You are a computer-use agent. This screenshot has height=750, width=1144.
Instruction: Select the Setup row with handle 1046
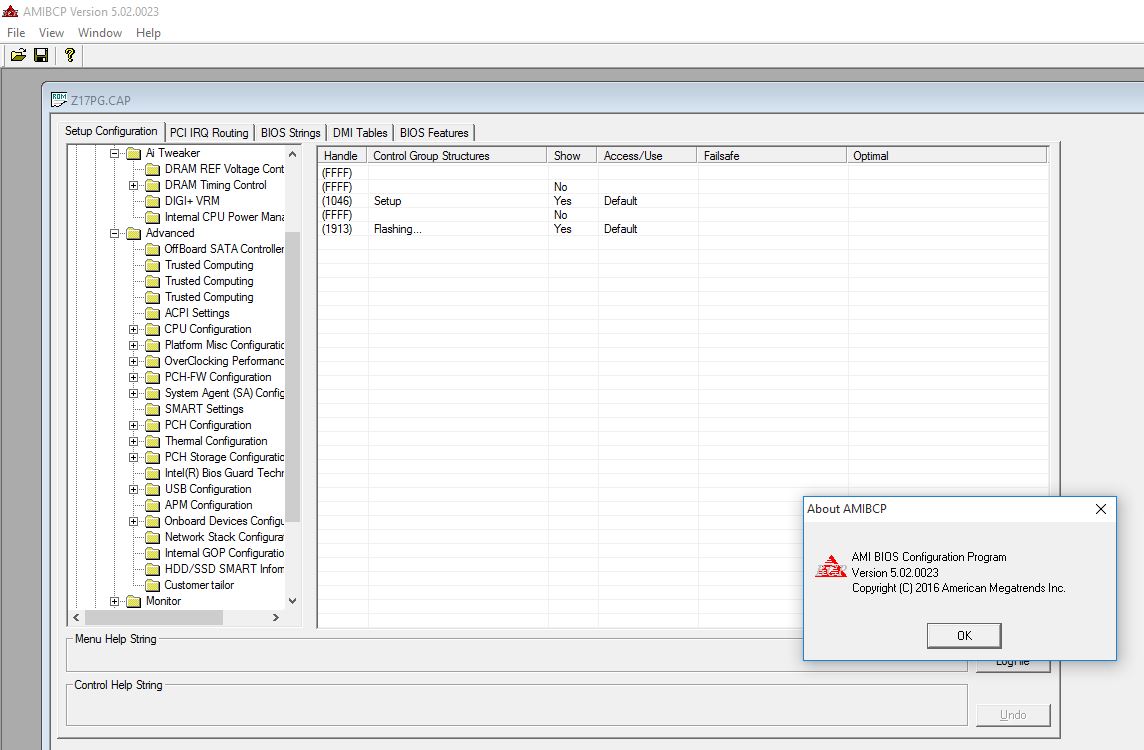683,201
